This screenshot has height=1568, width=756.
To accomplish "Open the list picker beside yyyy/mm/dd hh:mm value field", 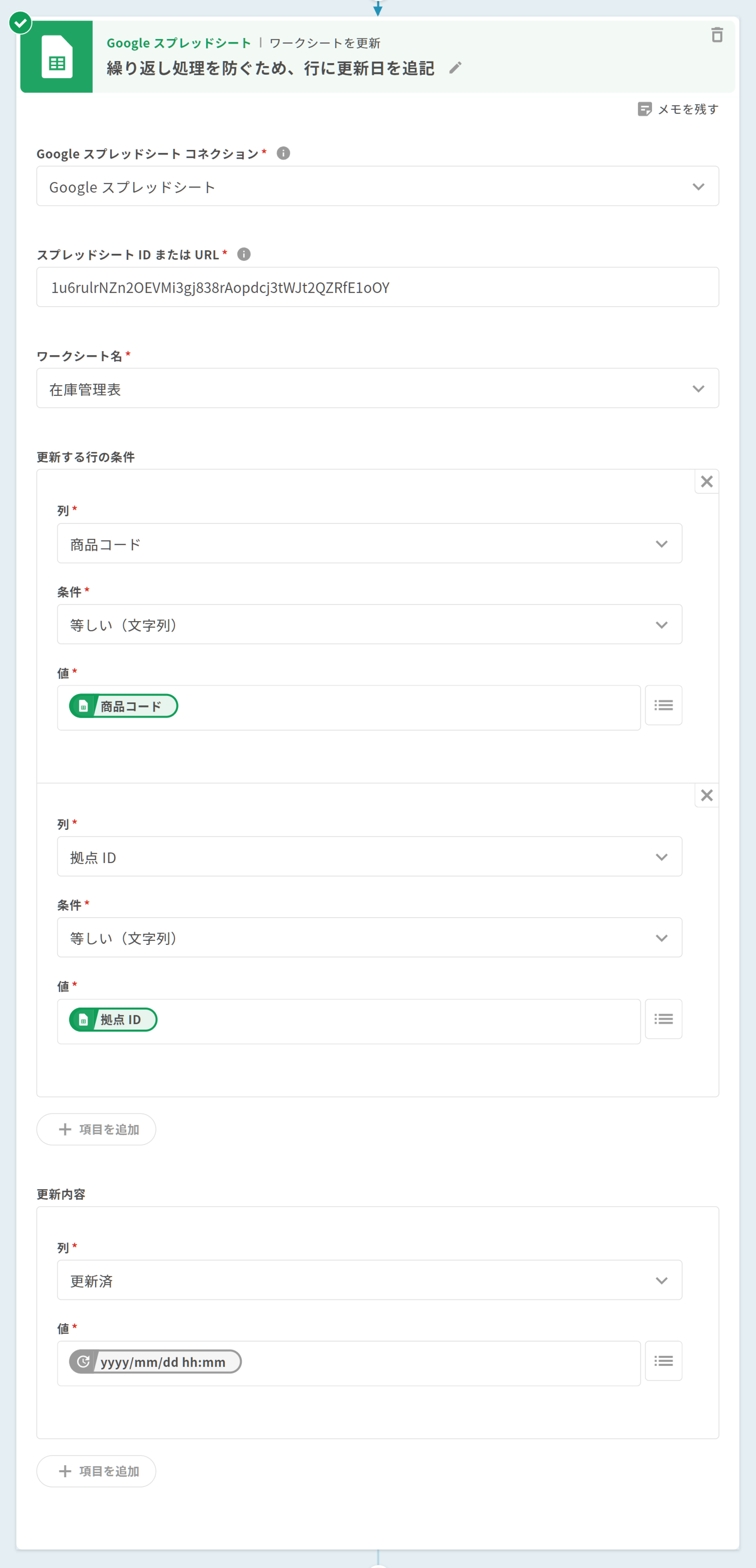I will click(663, 1361).
